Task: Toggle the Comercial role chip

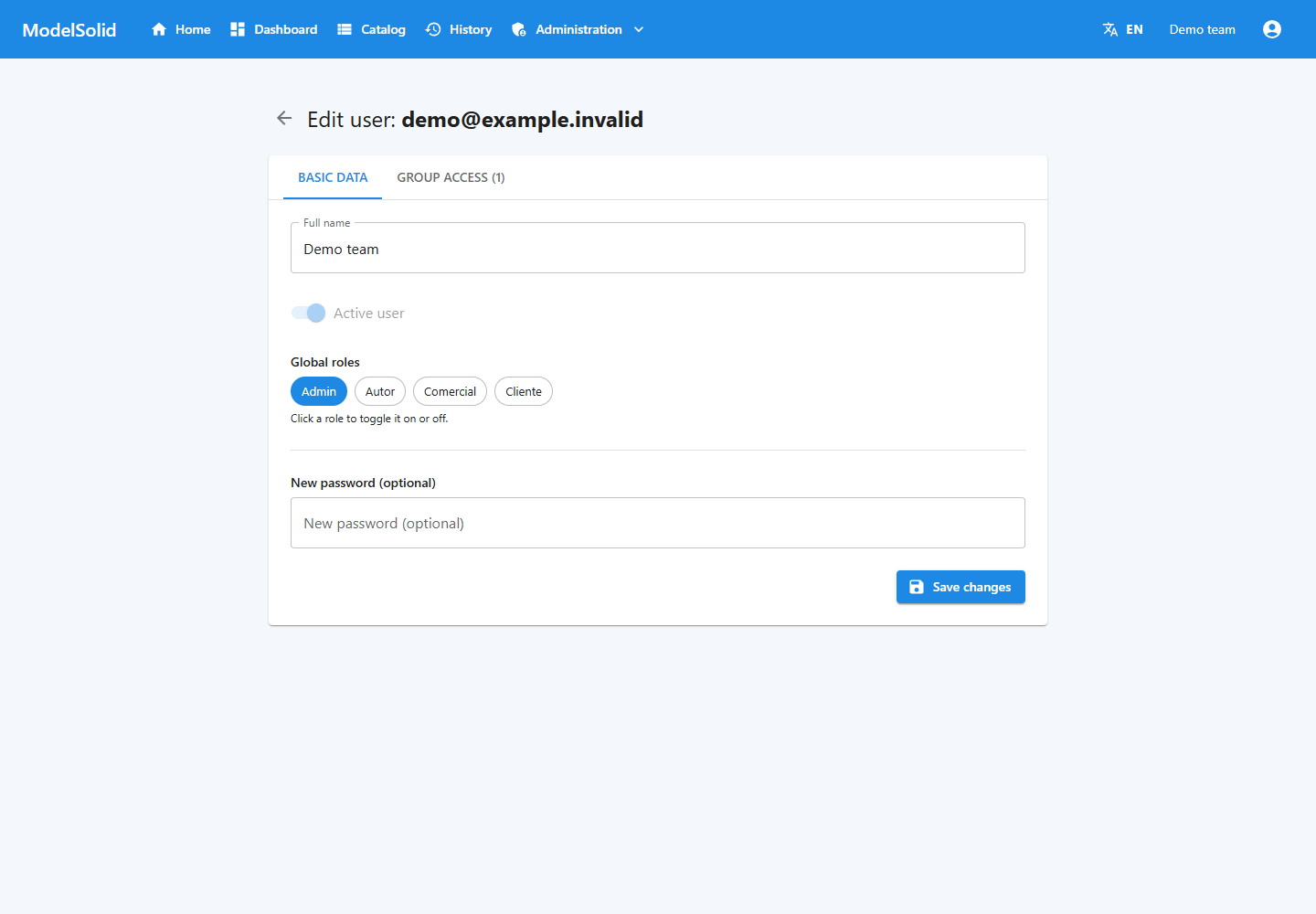Action: [450, 391]
